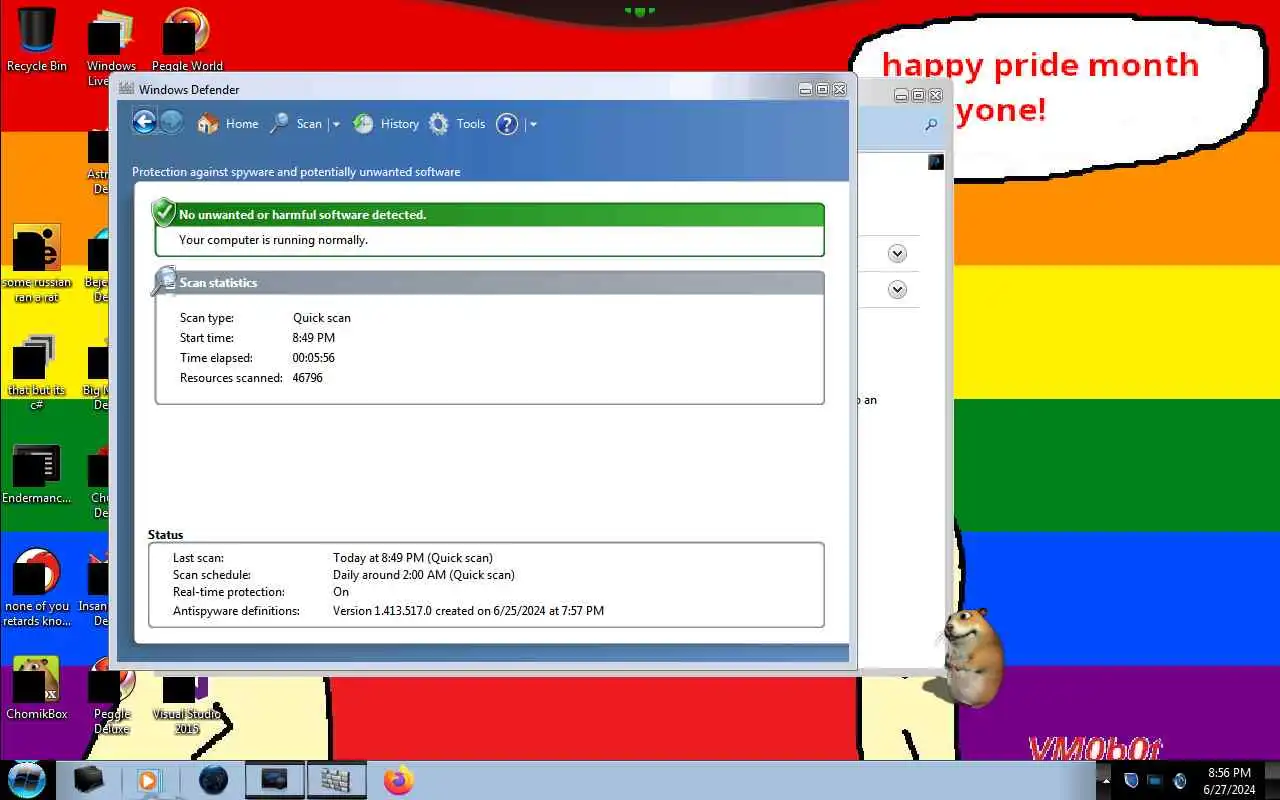Screen dimensions: 1280x800
Task: Click the resources scanned value '46796'
Action: click(307, 378)
